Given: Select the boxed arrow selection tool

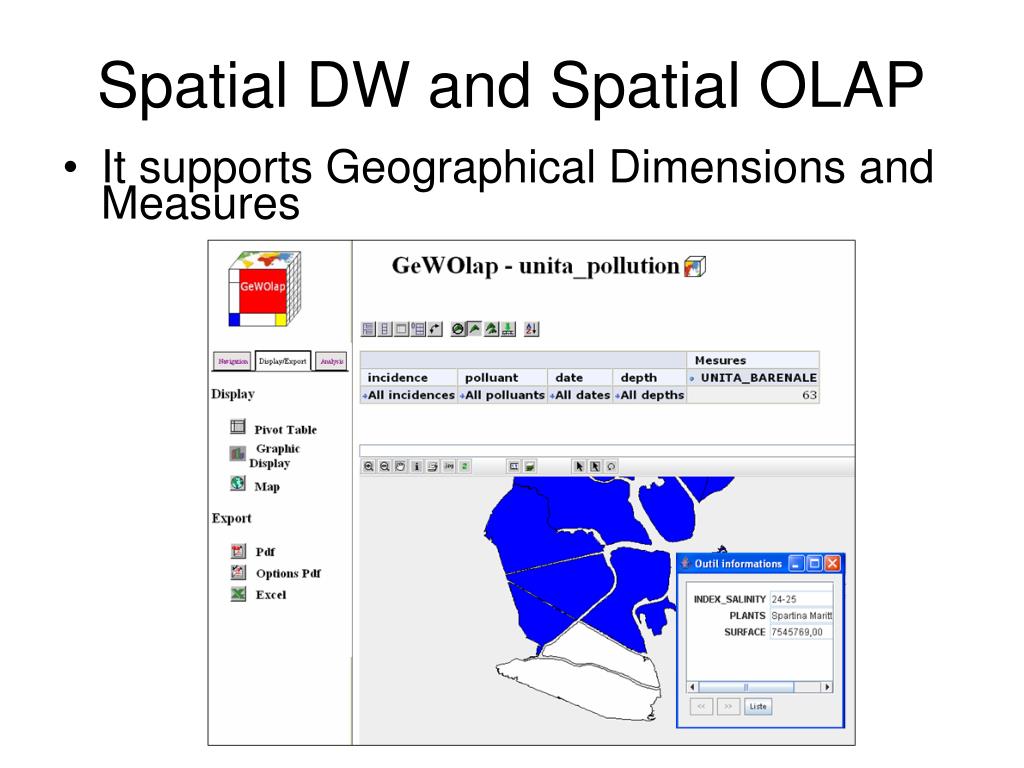Looking at the screenshot, I should tap(595, 466).
